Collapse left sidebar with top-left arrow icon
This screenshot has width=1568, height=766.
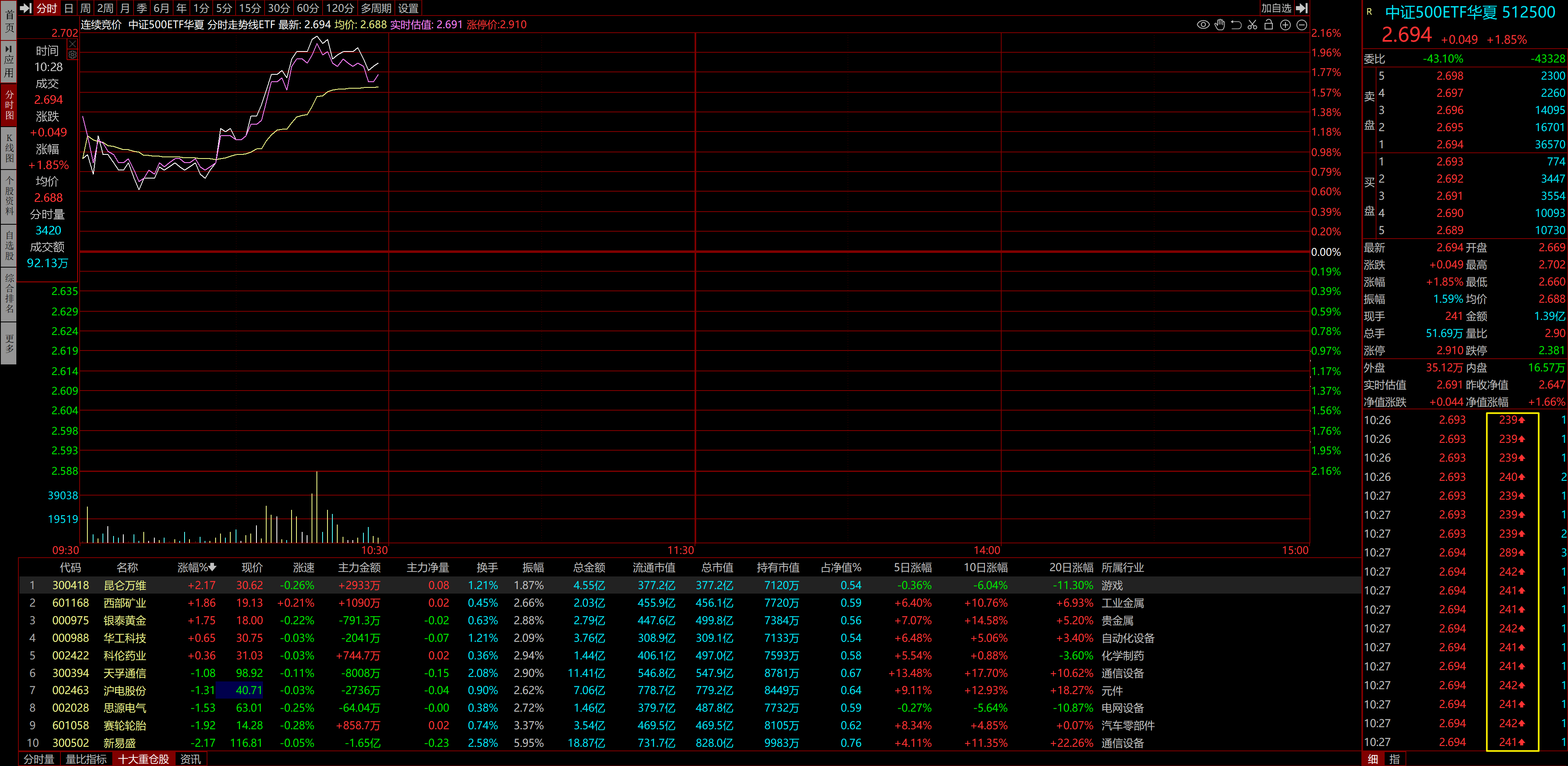(x=26, y=8)
